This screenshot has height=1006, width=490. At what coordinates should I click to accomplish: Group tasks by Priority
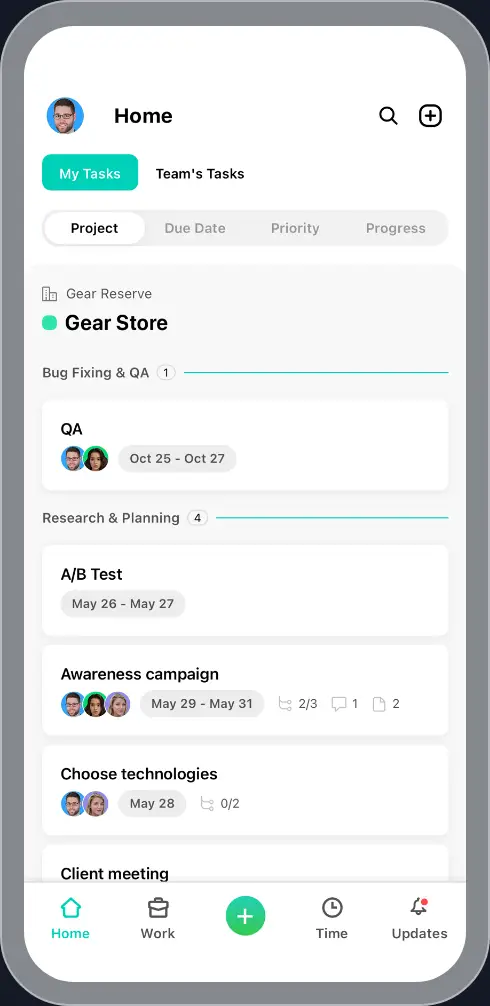(x=295, y=228)
